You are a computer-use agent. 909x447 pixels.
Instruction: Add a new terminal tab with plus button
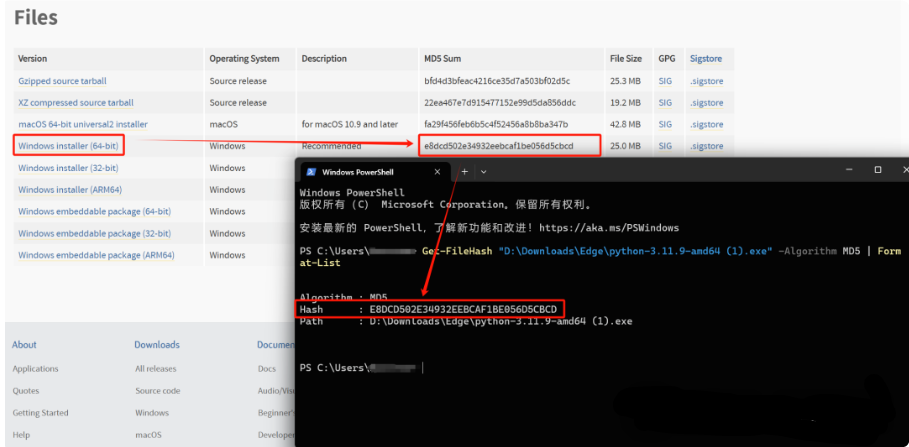coord(464,172)
